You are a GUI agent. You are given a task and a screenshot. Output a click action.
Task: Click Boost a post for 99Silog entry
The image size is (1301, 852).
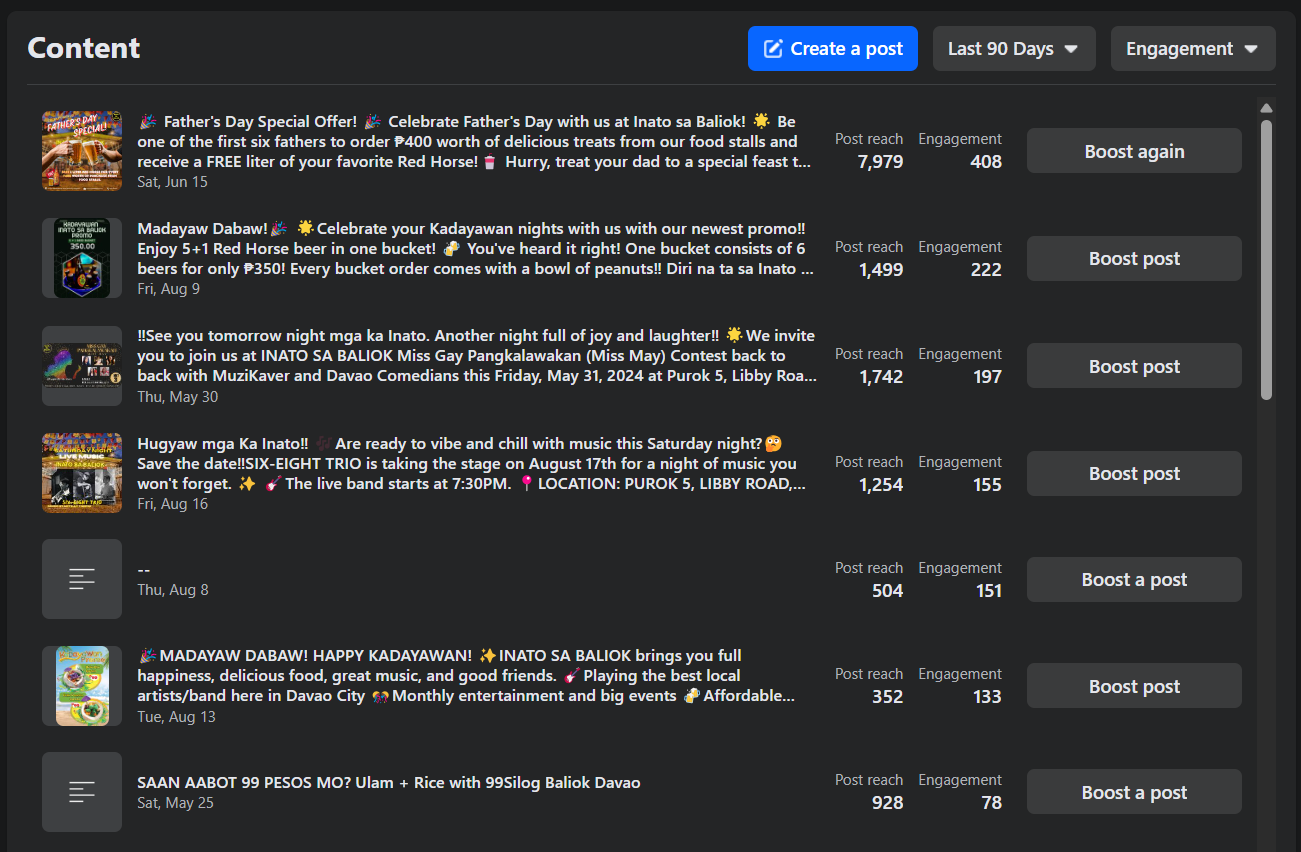pos(1134,792)
